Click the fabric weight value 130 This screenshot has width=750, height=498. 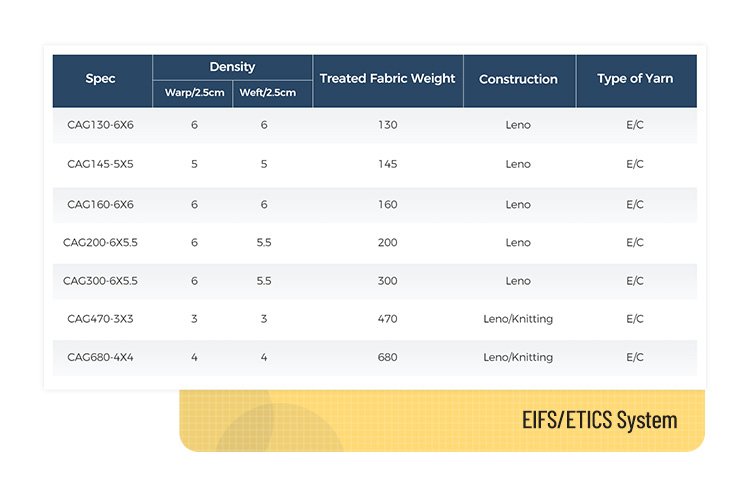tap(388, 125)
